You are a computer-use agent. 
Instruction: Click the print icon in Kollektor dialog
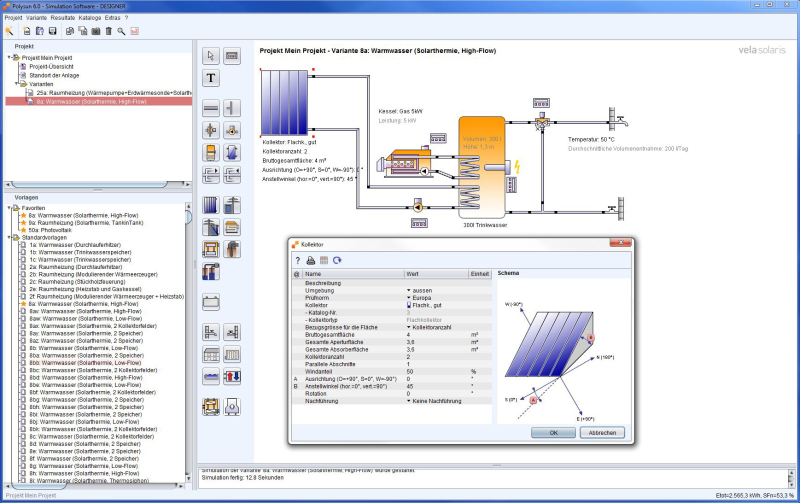tap(310, 261)
